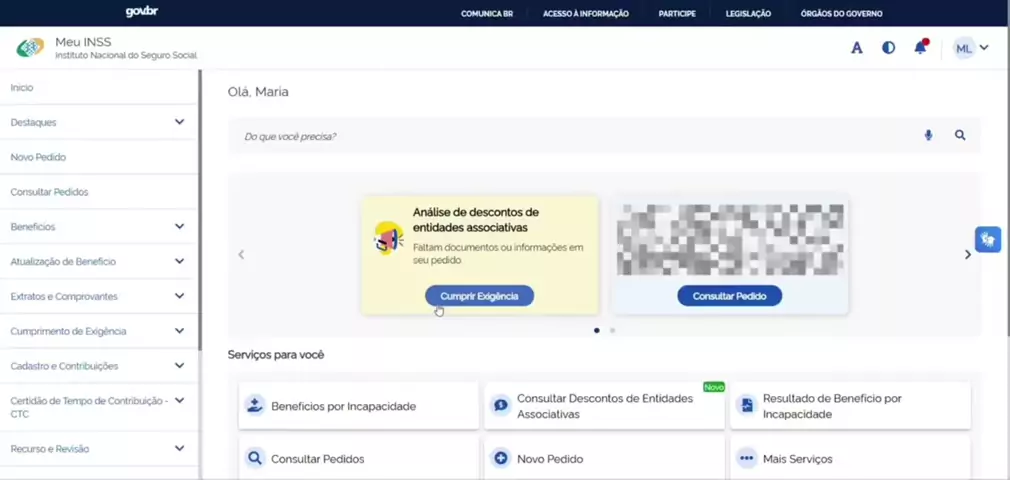Viewport: 1010px width, 480px height.
Task: Open Acesso à Informação top menu
Action: (x=585, y=14)
